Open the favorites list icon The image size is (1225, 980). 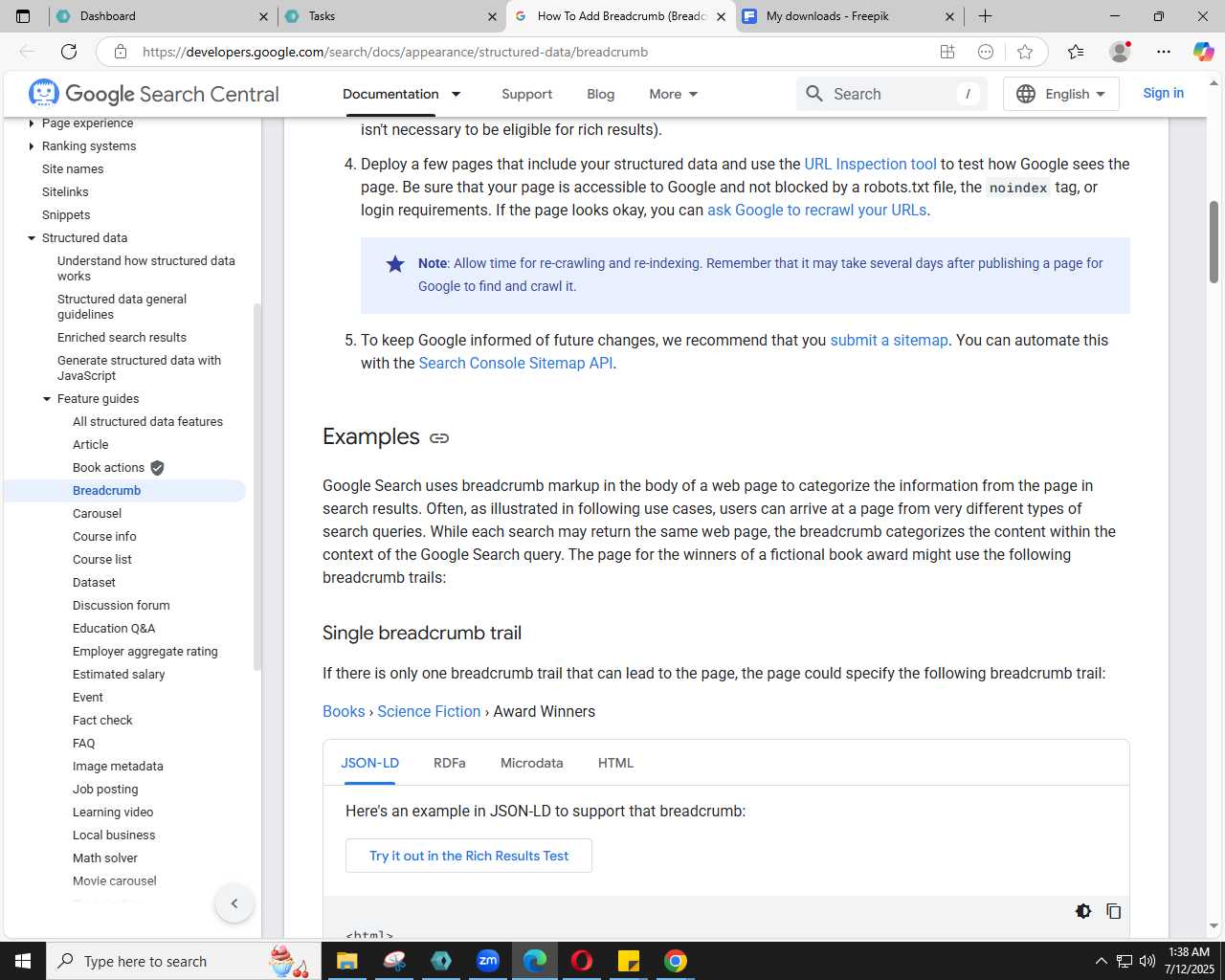point(1076,52)
